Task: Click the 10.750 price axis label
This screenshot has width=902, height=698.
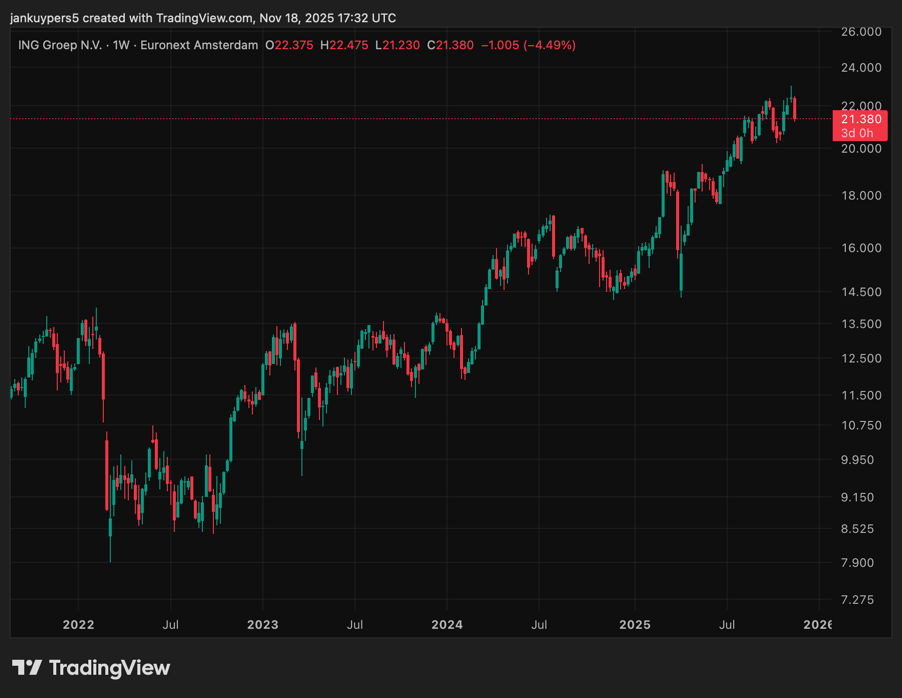Action: point(861,425)
